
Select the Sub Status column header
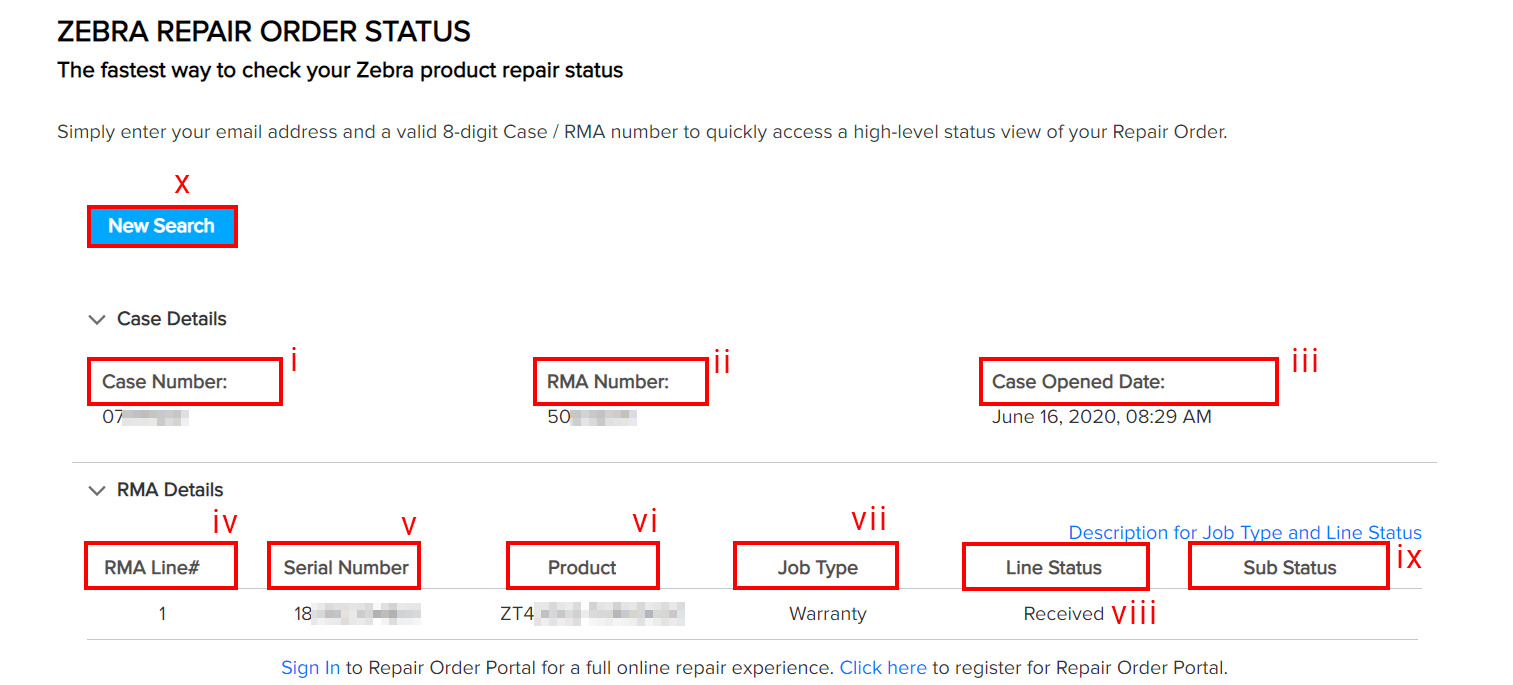[1288, 565]
